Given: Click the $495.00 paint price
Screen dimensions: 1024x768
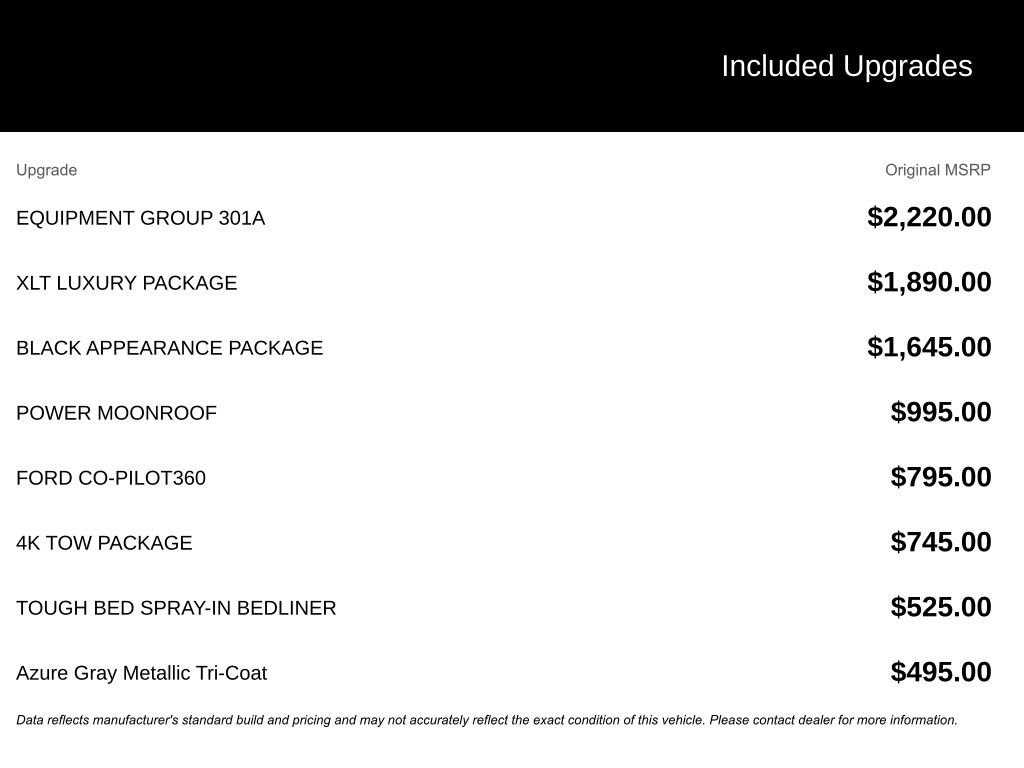Looking at the screenshot, I should (941, 672).
